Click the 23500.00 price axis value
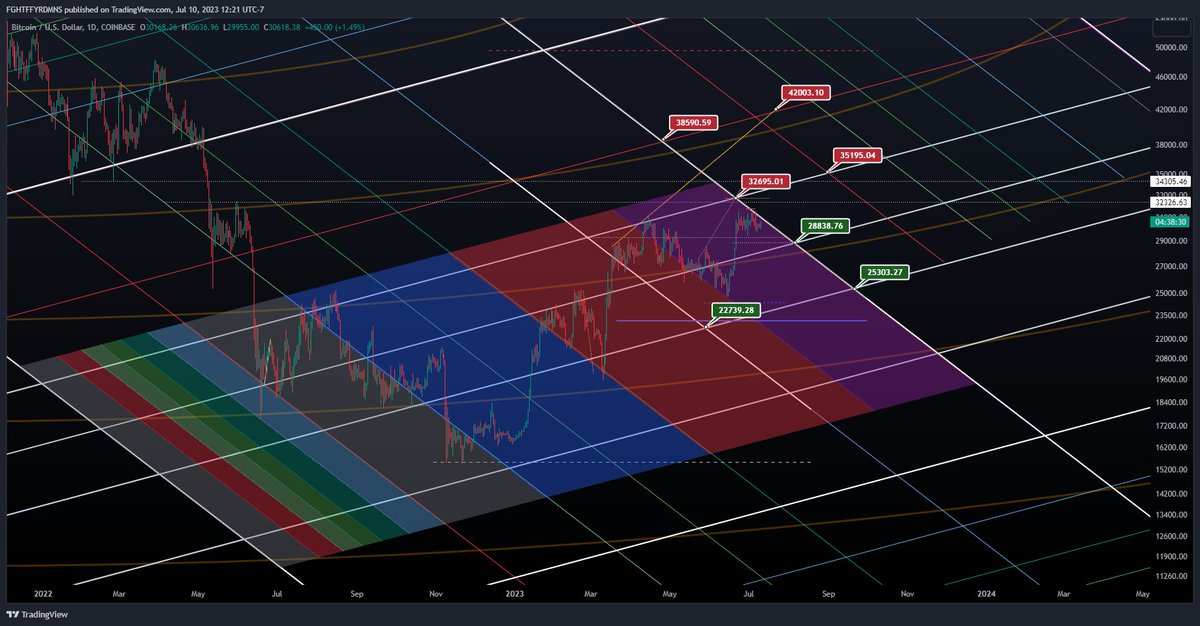1200x626 pixels. 1169,316
